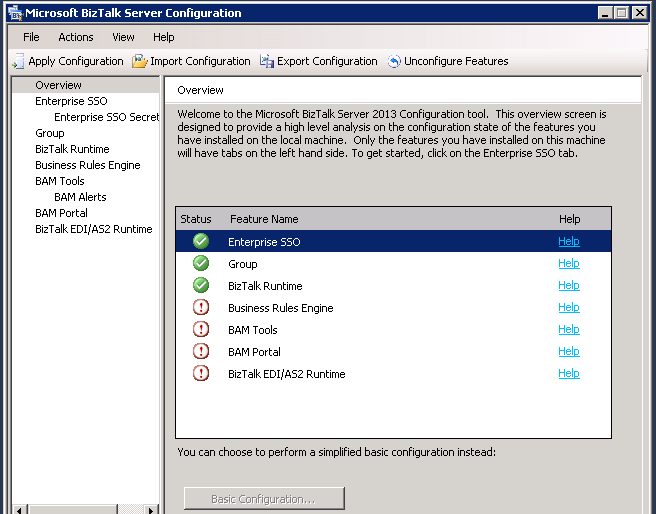
Task: Click the Basic Configuration button
Action: pos(264,498)
